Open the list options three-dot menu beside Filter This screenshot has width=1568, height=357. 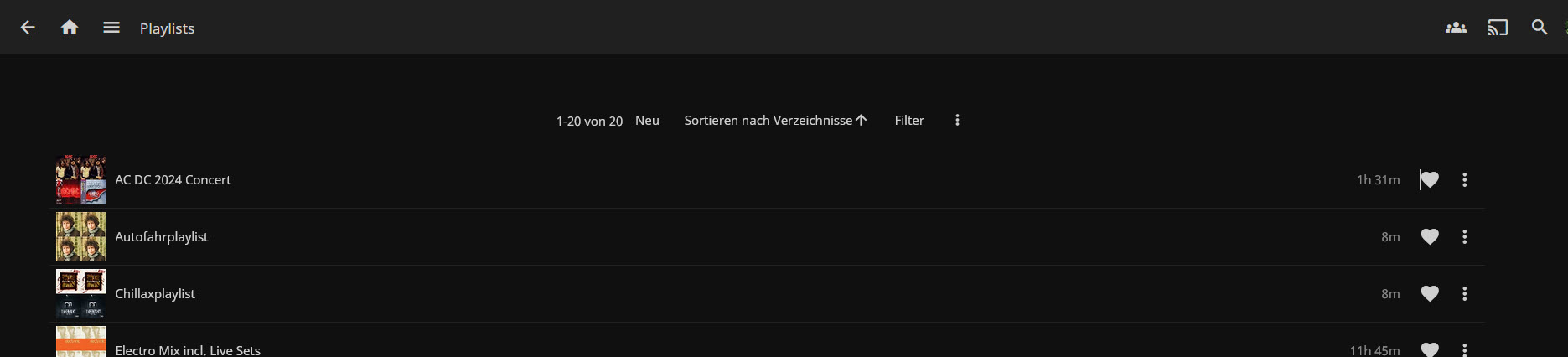coord(957,121)
